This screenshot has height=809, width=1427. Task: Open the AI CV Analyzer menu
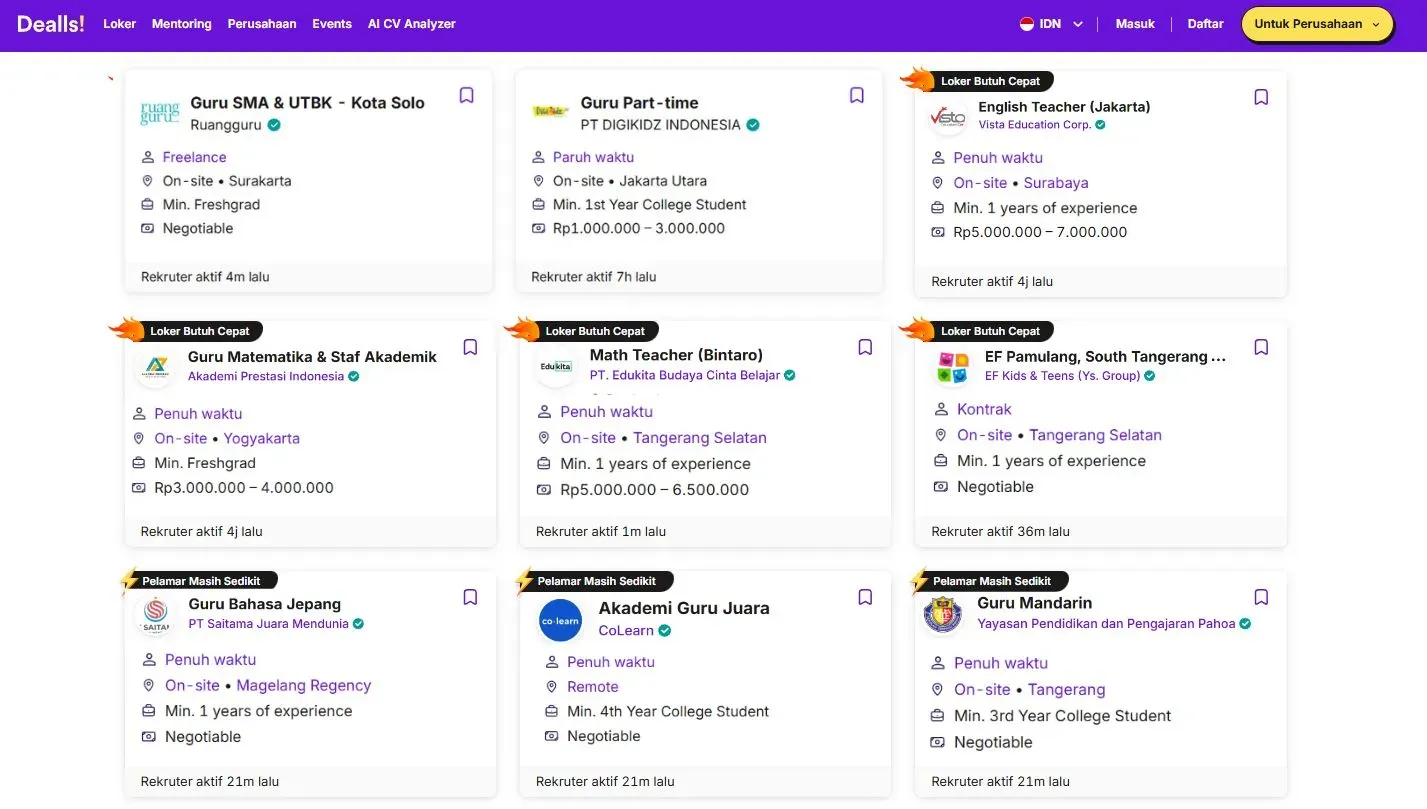point(411,24)
